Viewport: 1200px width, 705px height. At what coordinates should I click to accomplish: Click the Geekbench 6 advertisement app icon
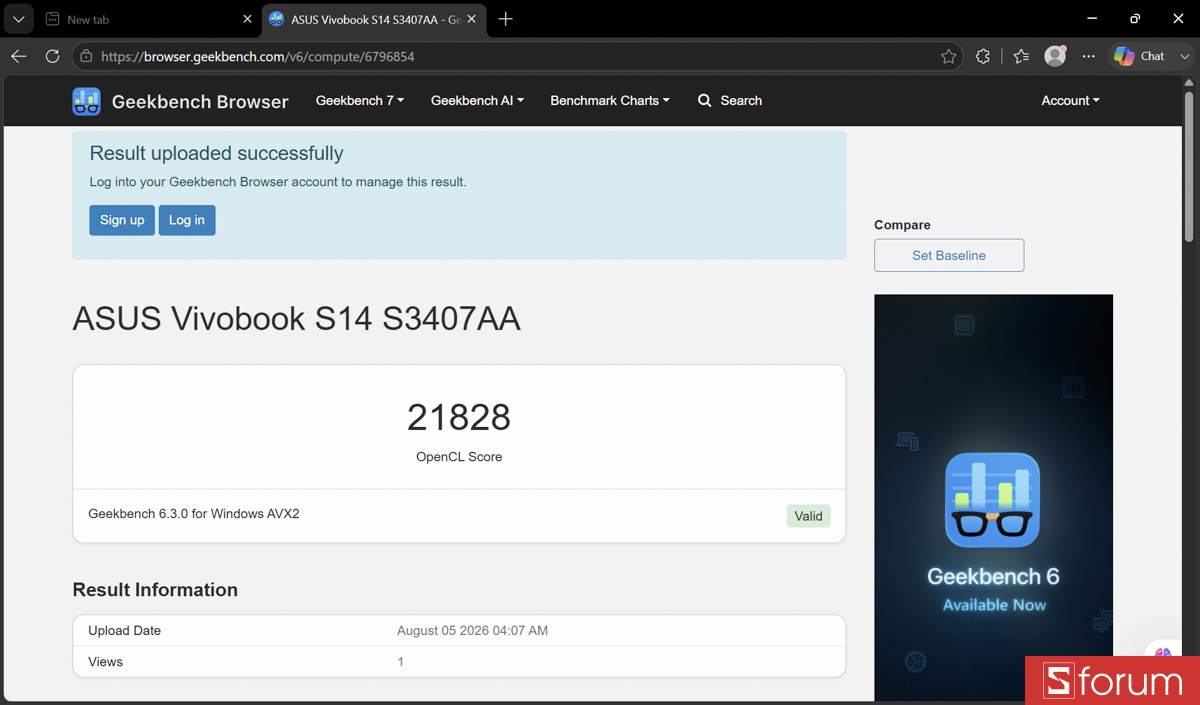[x=993, y=500]
